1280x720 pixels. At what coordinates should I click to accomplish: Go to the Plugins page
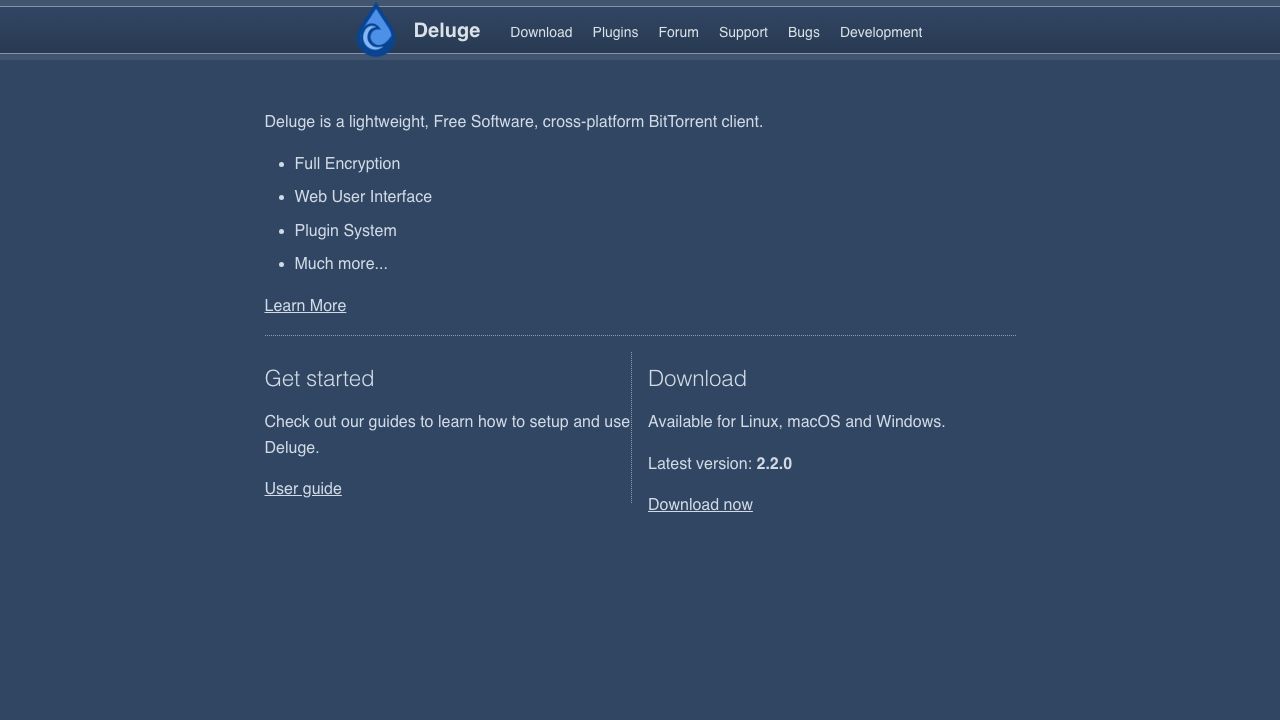point(615,32)
